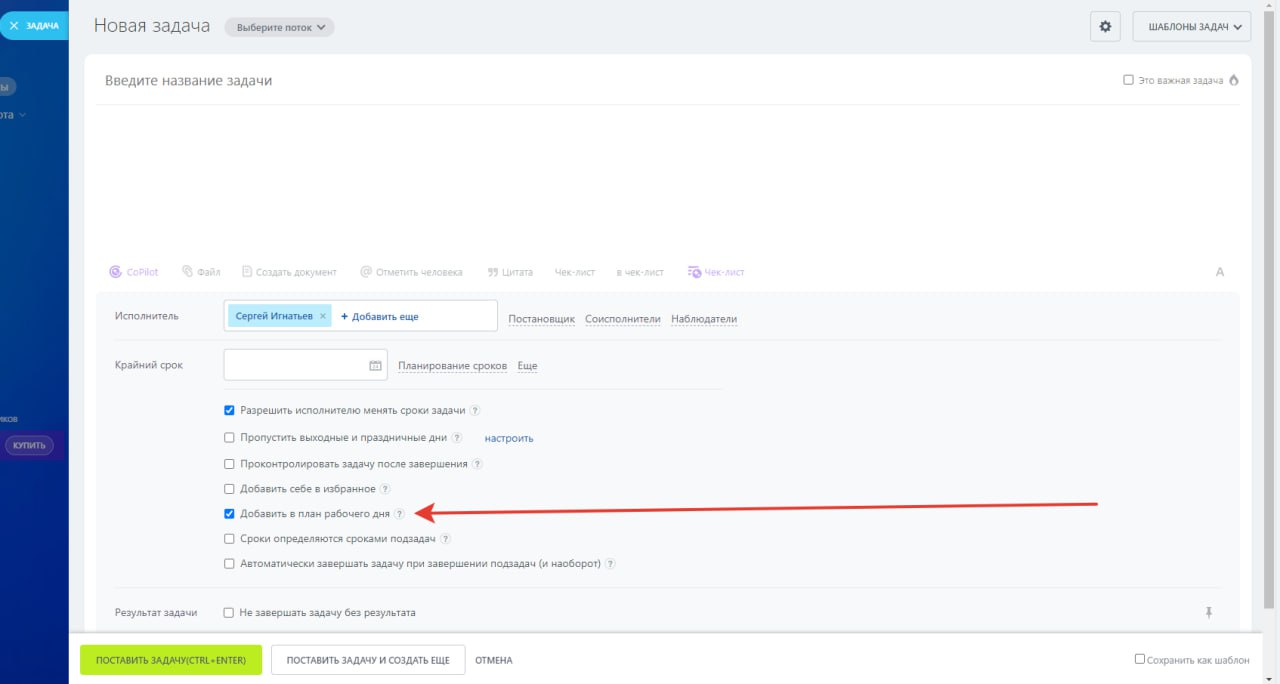Image resolution: width=1280 pixels, height=684 pixels.
Task: Insert a quote with Цитата
Action: pyautogui.click(x=510, y=272)
